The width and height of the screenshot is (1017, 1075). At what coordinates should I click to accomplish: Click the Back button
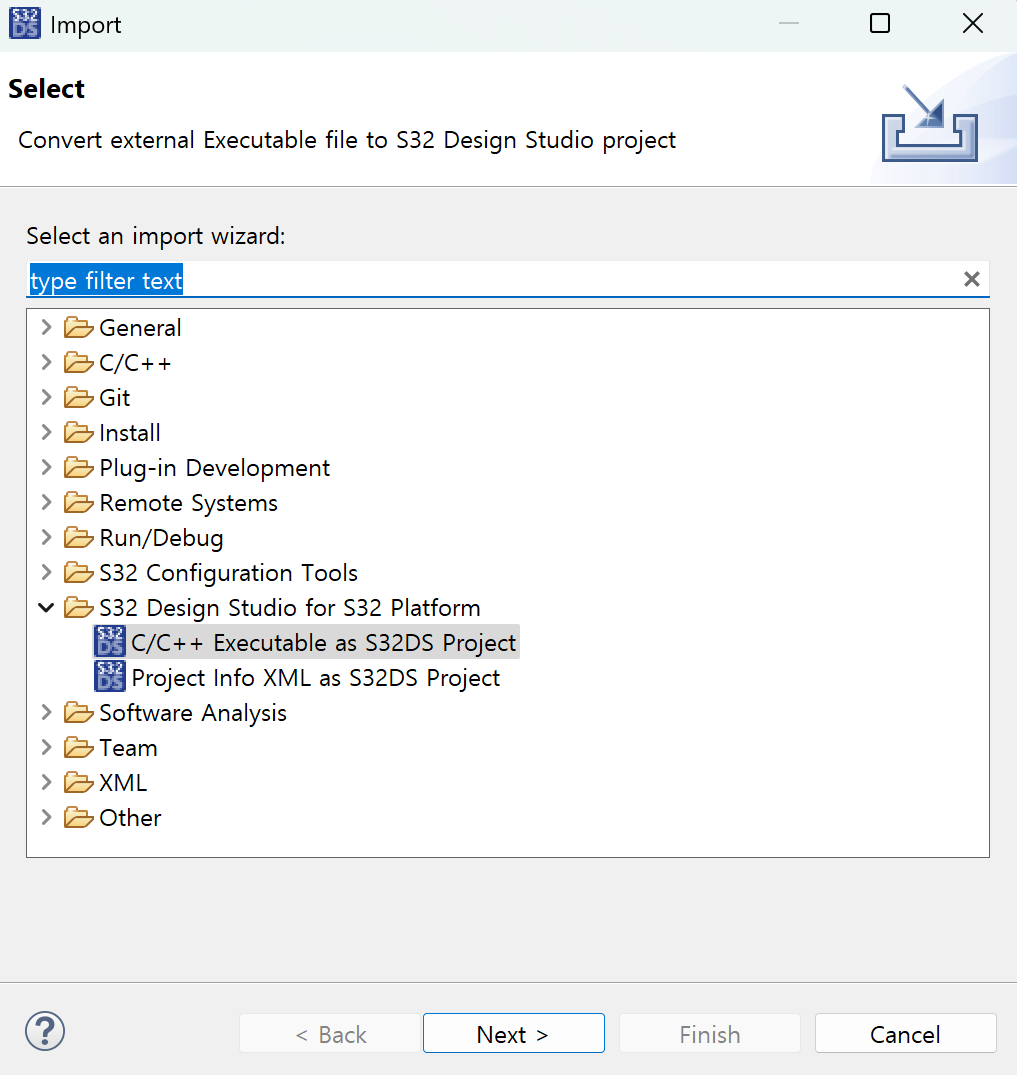pyautogui.click(x=330, y=1033)
